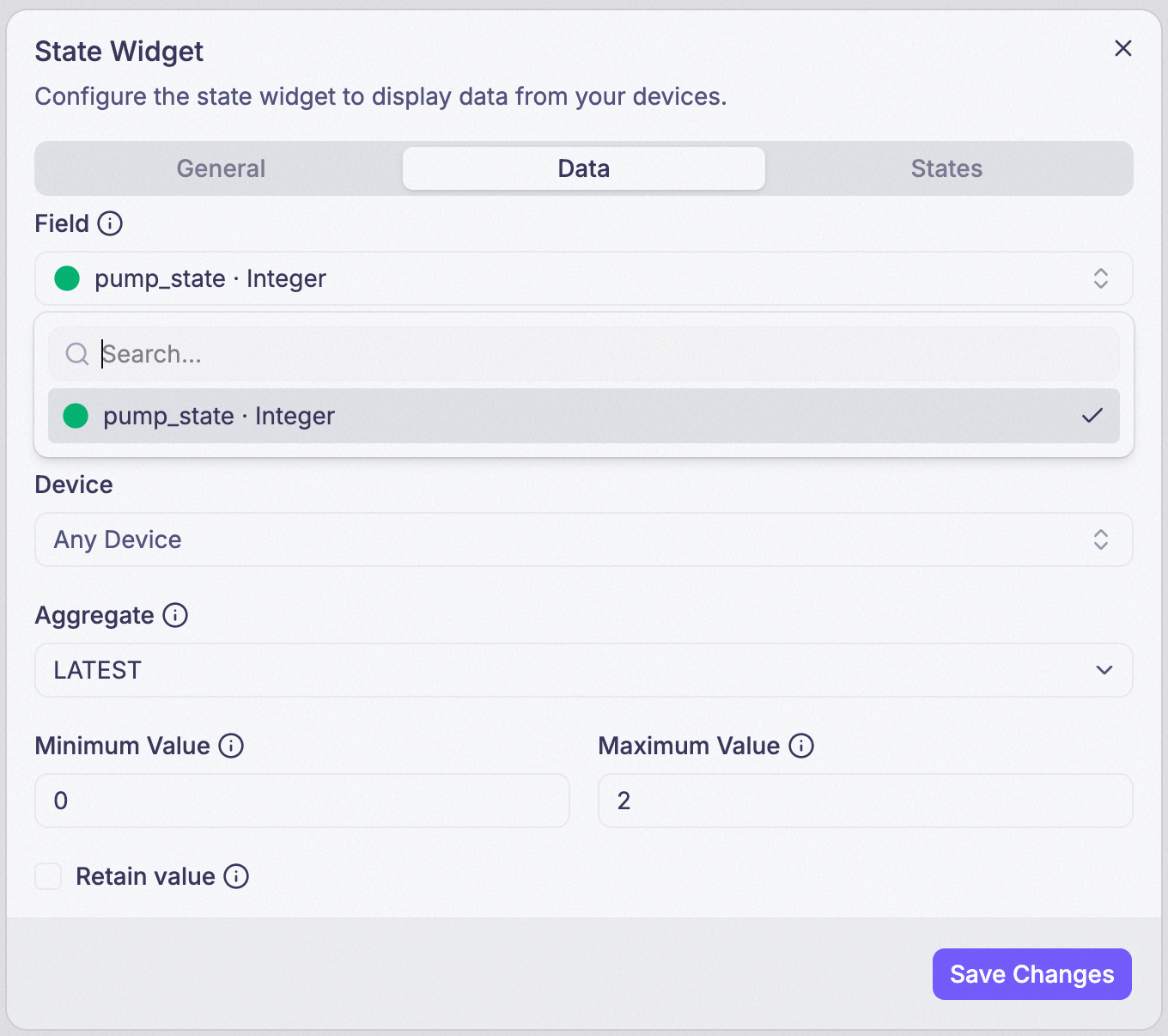
Task: Close the State Widget dialog
Action: point(1123,48)
